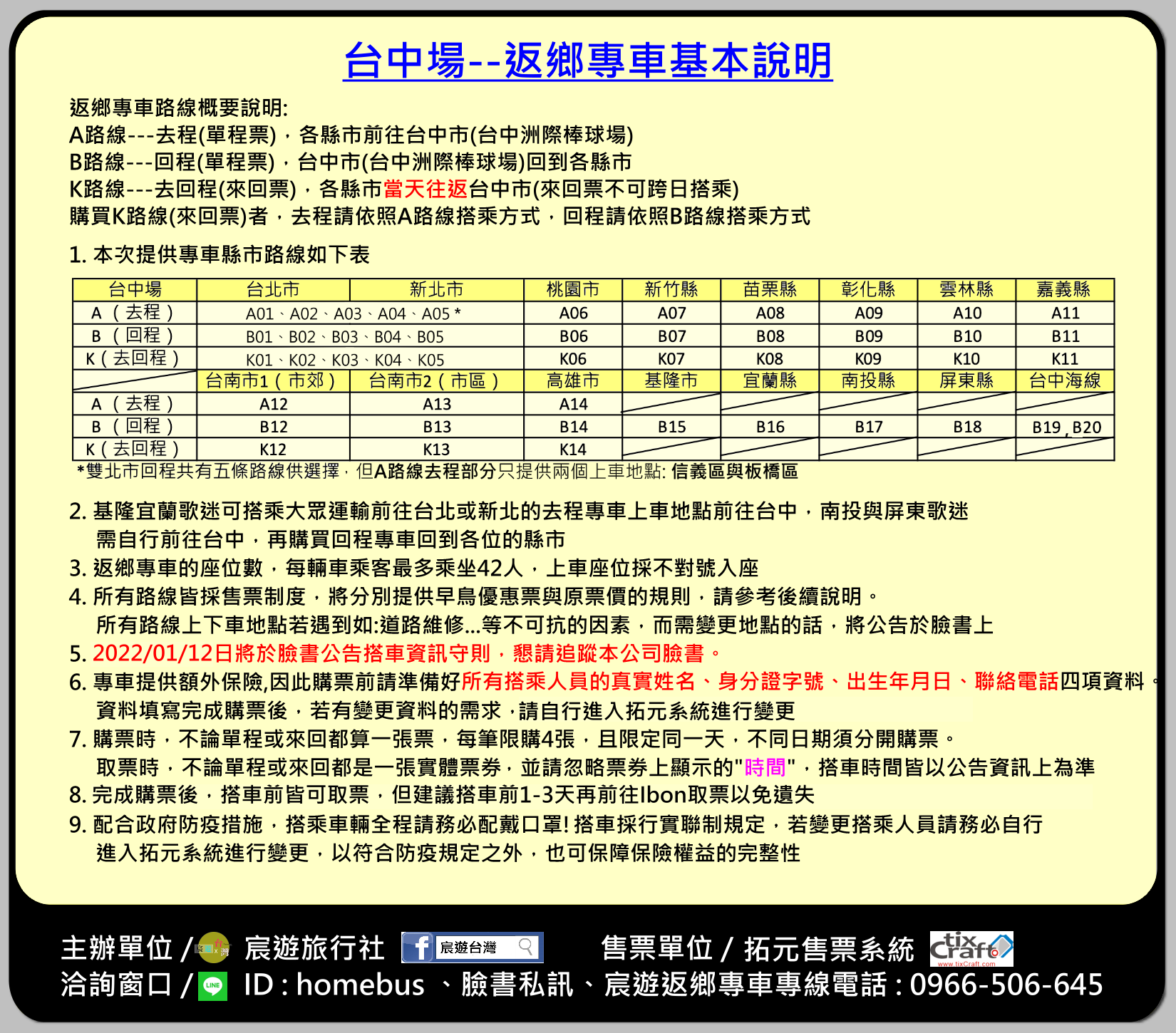1176x1033 pixels.
Task: Click the magenta word 時間 in item 7
Action: 765,767
